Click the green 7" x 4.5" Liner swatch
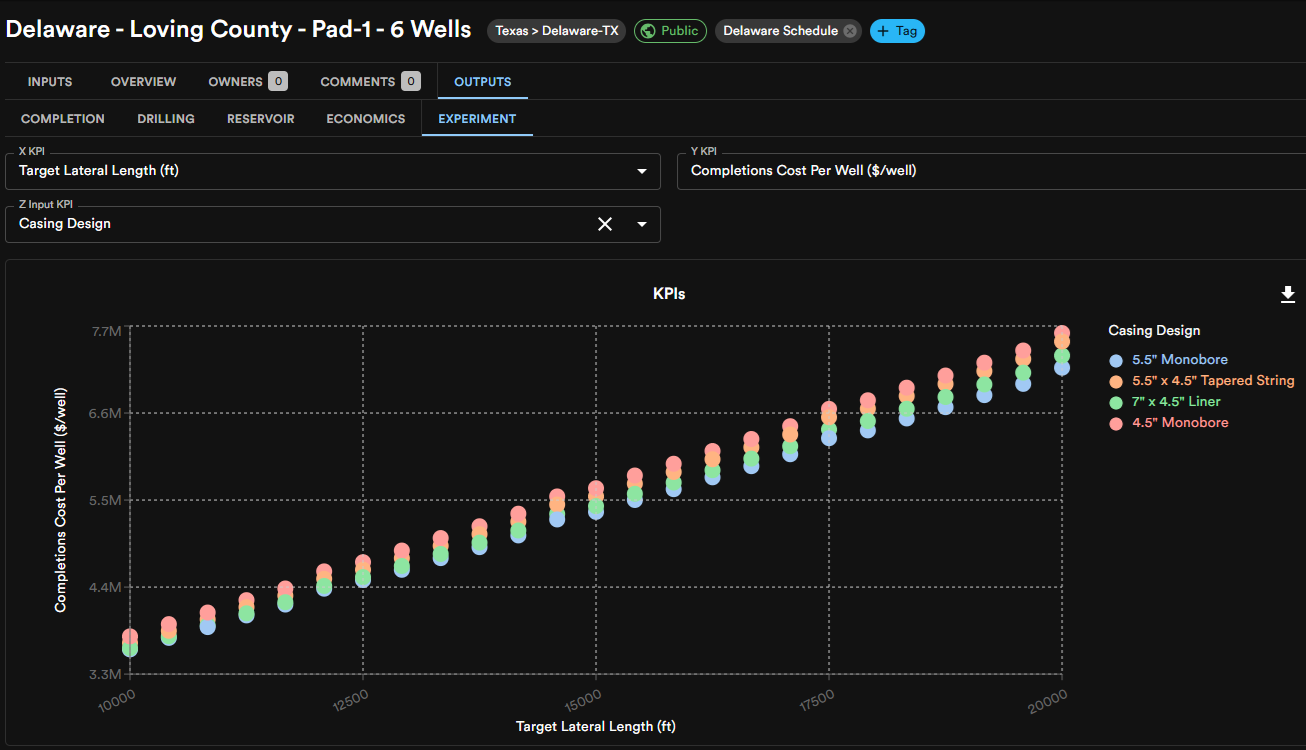 click(1116, 402)
